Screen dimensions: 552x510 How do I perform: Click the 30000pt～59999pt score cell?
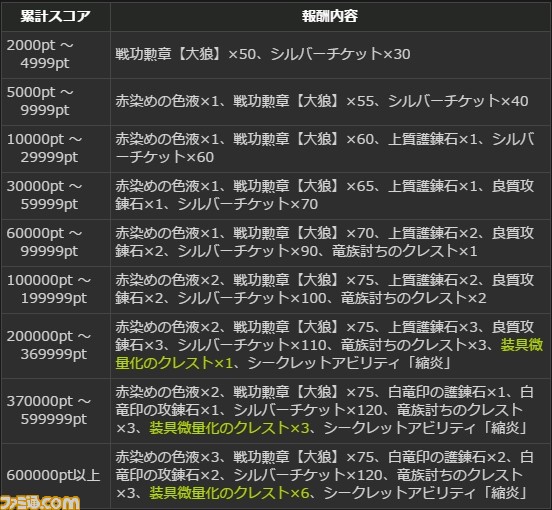click(56, 196)
